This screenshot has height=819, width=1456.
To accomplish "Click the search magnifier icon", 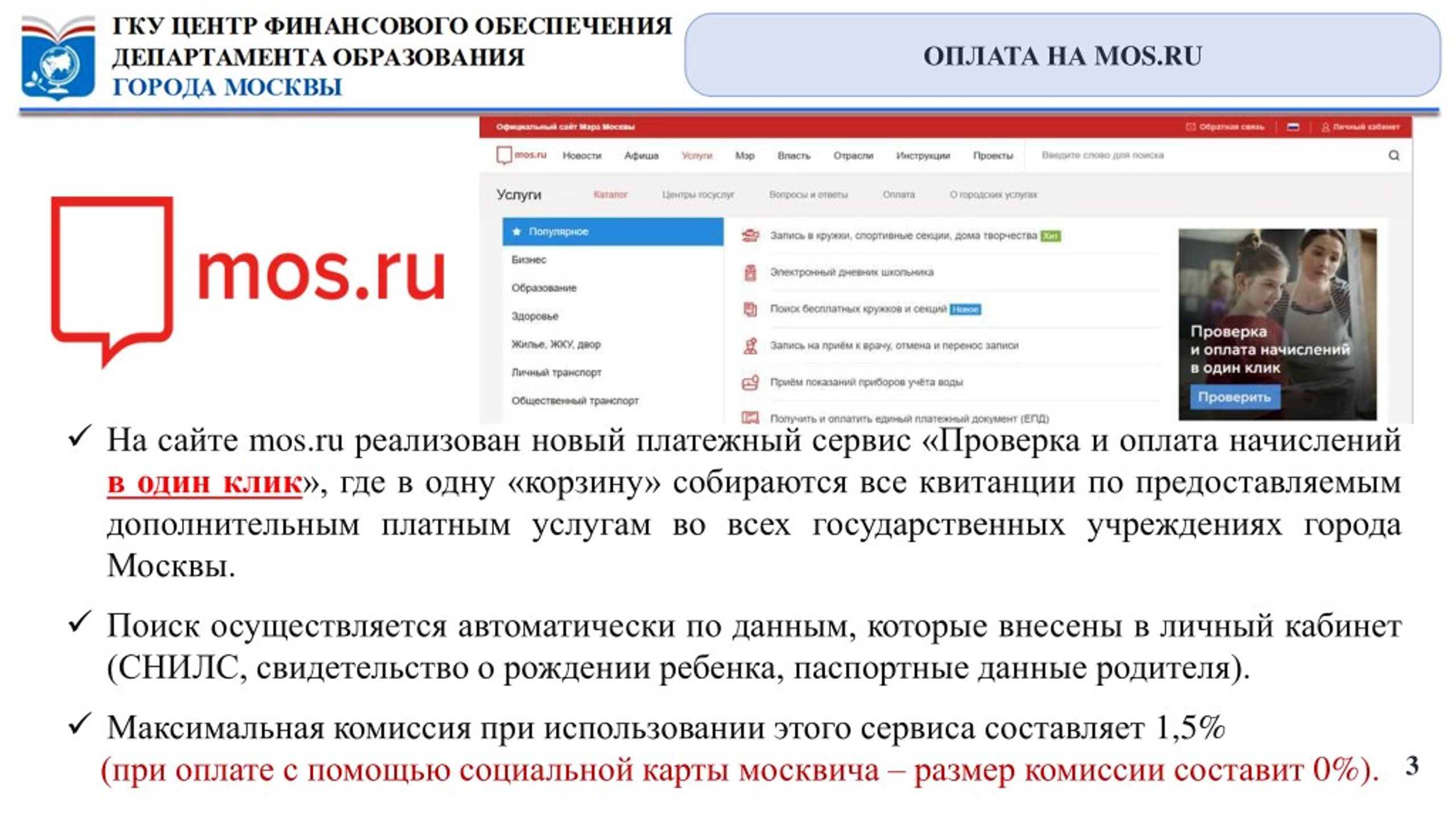I will pos(1393,155).
